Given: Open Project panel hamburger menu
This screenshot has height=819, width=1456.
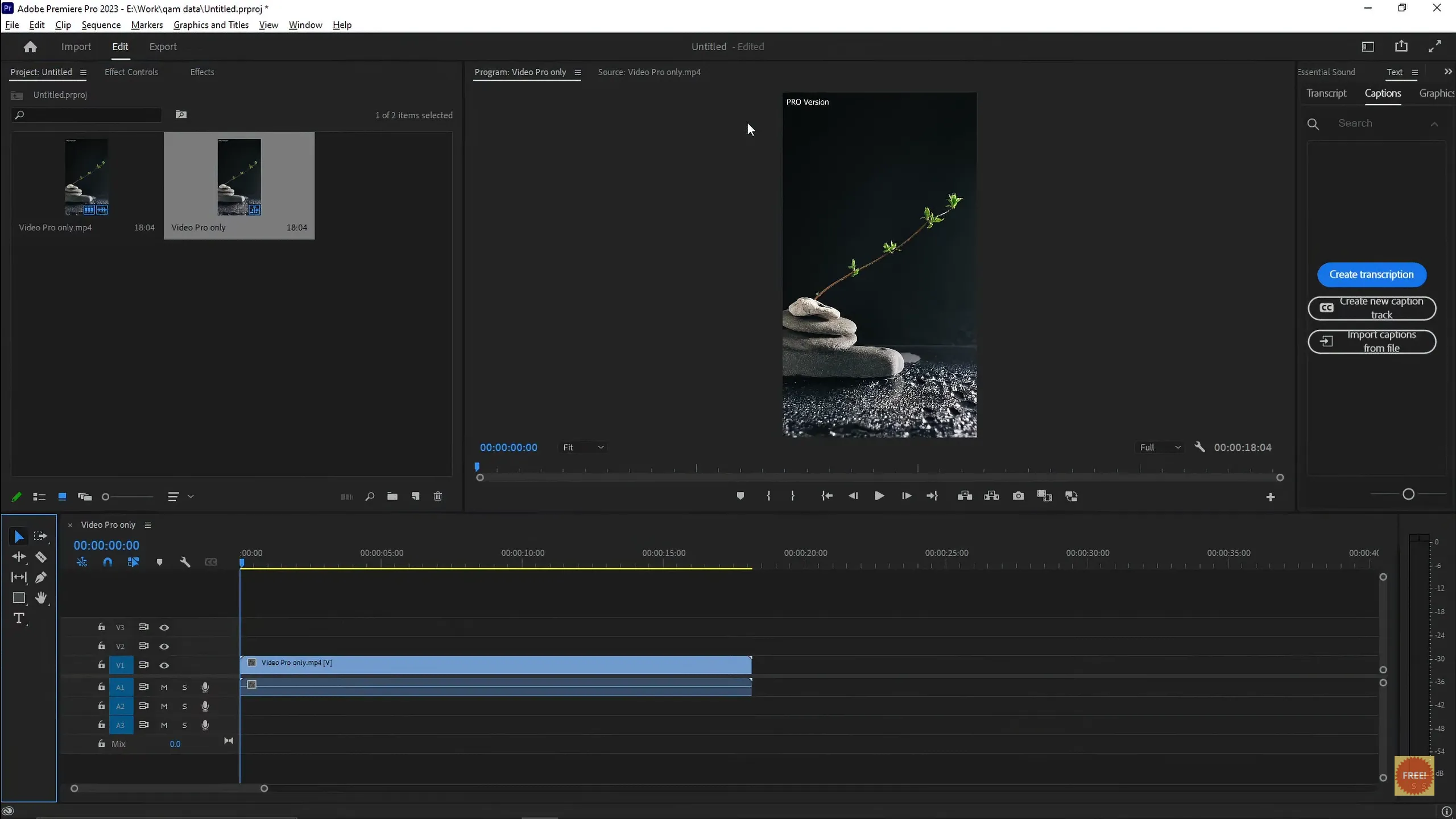Looking at the screenshot, I should (83, 72).
